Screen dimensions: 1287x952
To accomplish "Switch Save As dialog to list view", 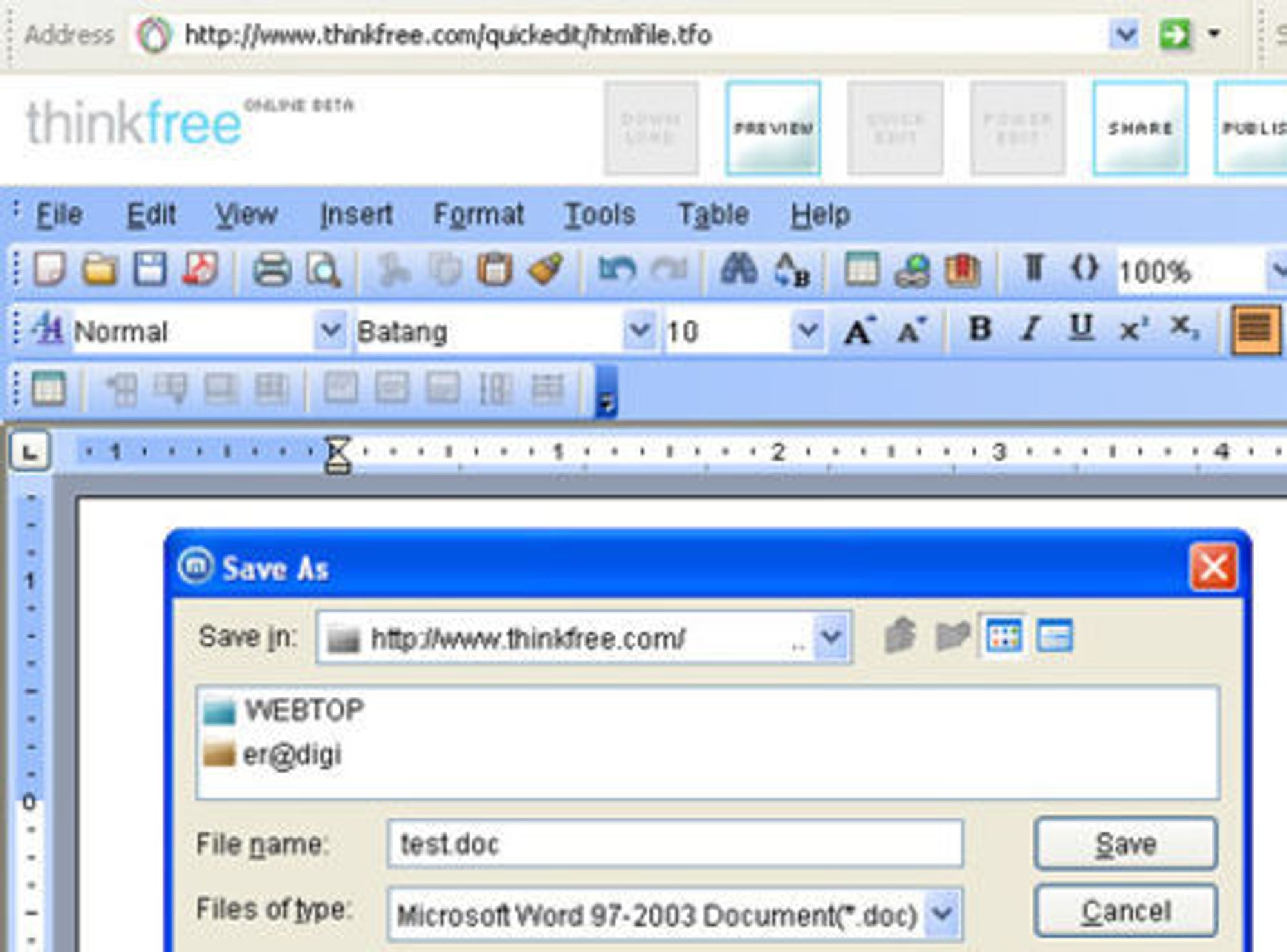I will point(1003,637).
